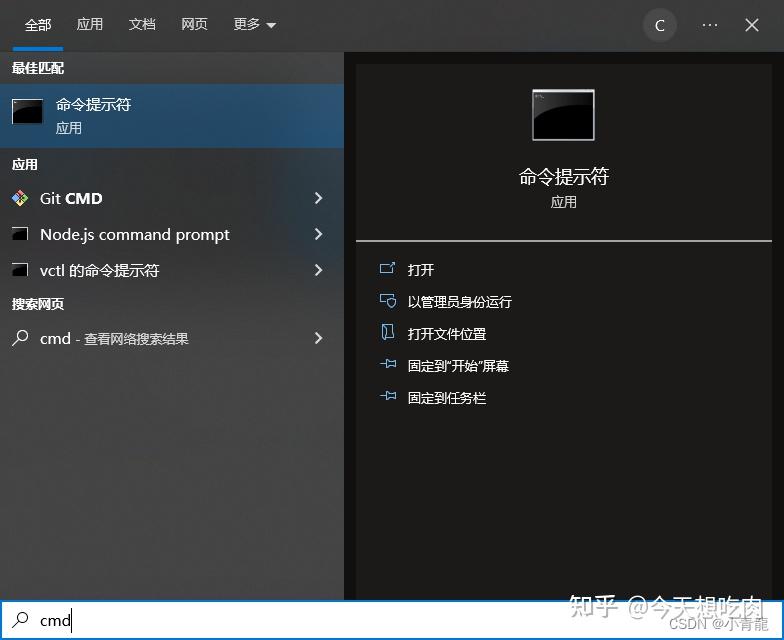This screenshot has width=784, height=640.
Task: Click the admin shield icon
Action: 388,300
